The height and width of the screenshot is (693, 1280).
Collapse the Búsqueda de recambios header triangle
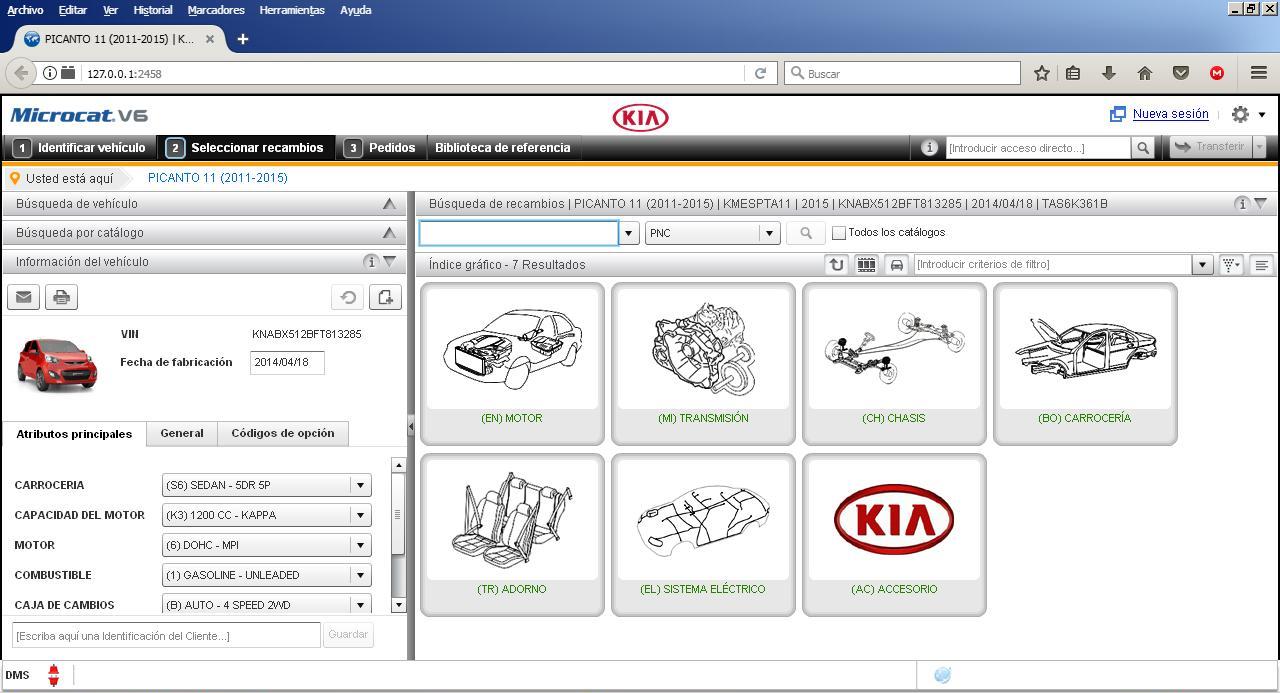coord(1261,204)
